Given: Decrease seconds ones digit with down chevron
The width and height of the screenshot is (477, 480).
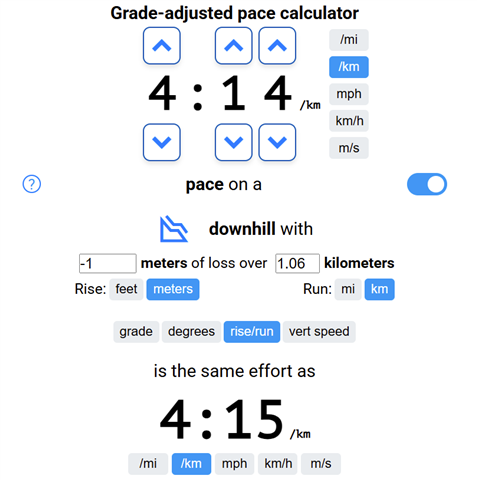Looking at the screenshot, I should [x=277, y=142].
